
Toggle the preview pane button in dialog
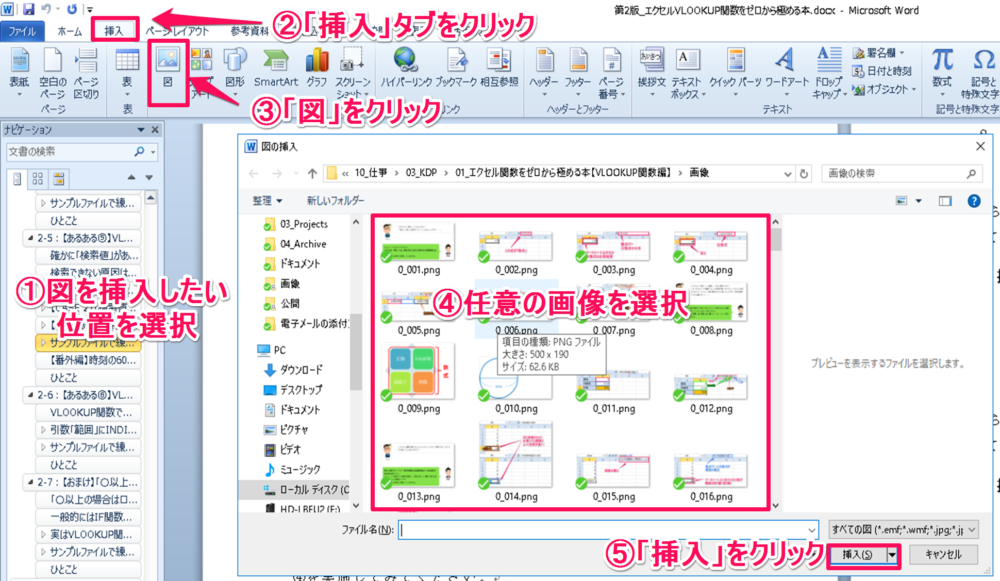(x=943, y=201)
